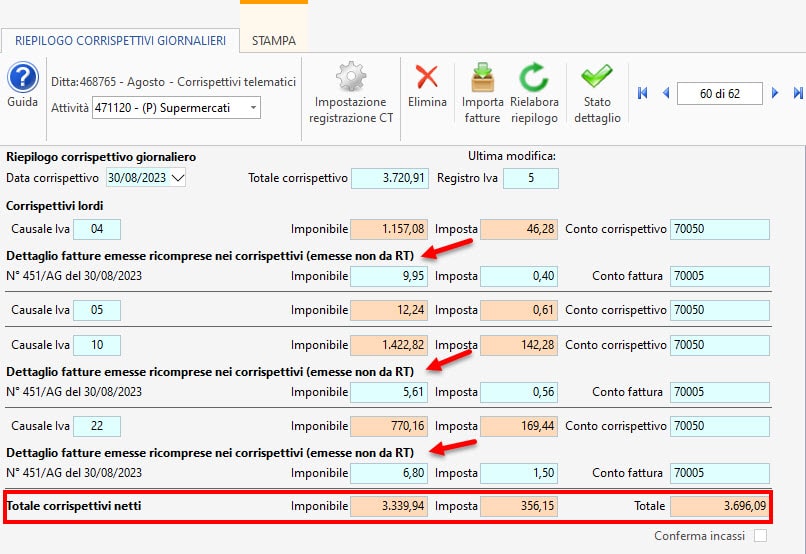Go to the previous record arrow
Viewport: 806px width, 554px height.
665,93
